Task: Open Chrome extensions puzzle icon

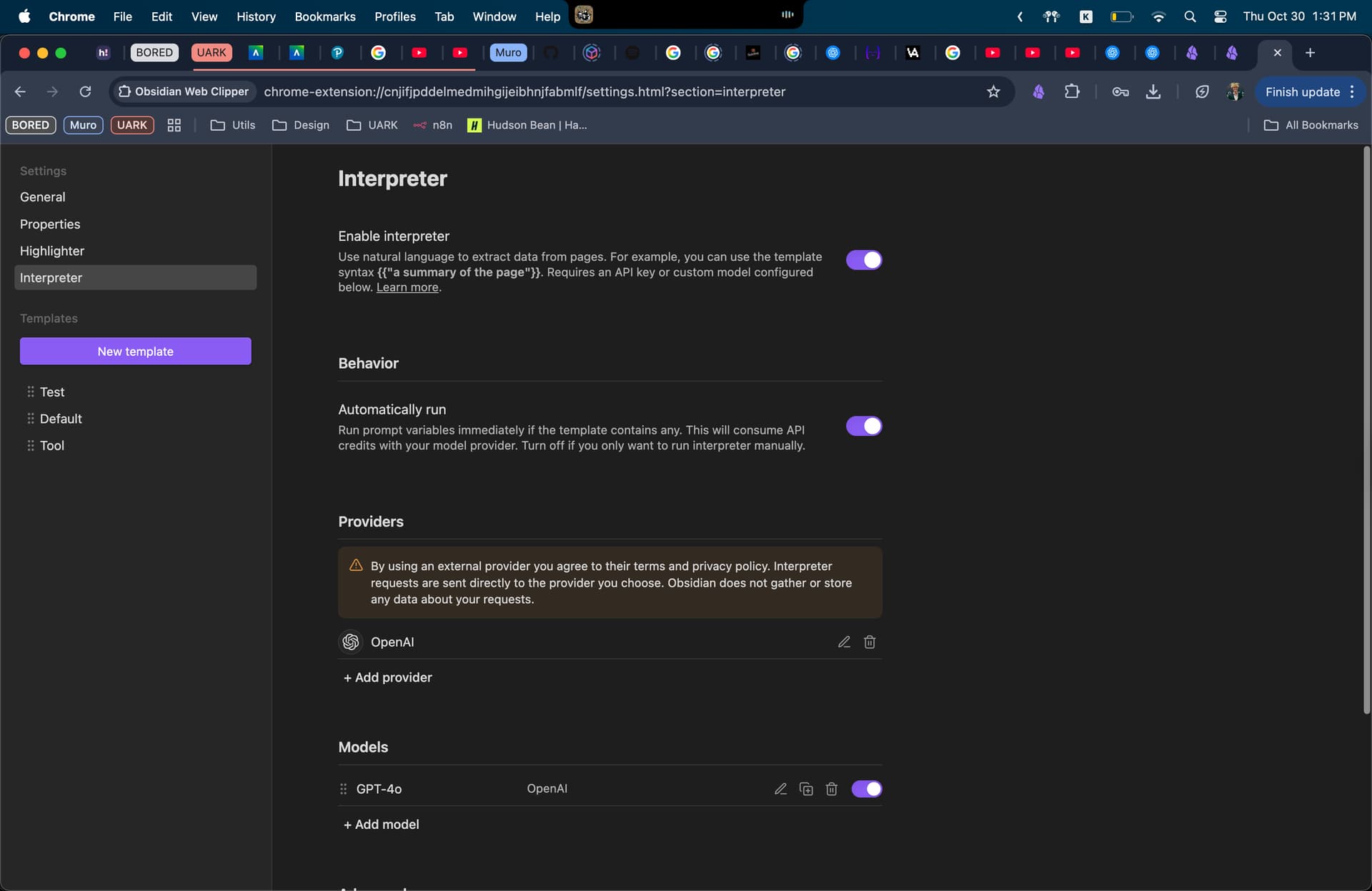Action: (1072, 91)
